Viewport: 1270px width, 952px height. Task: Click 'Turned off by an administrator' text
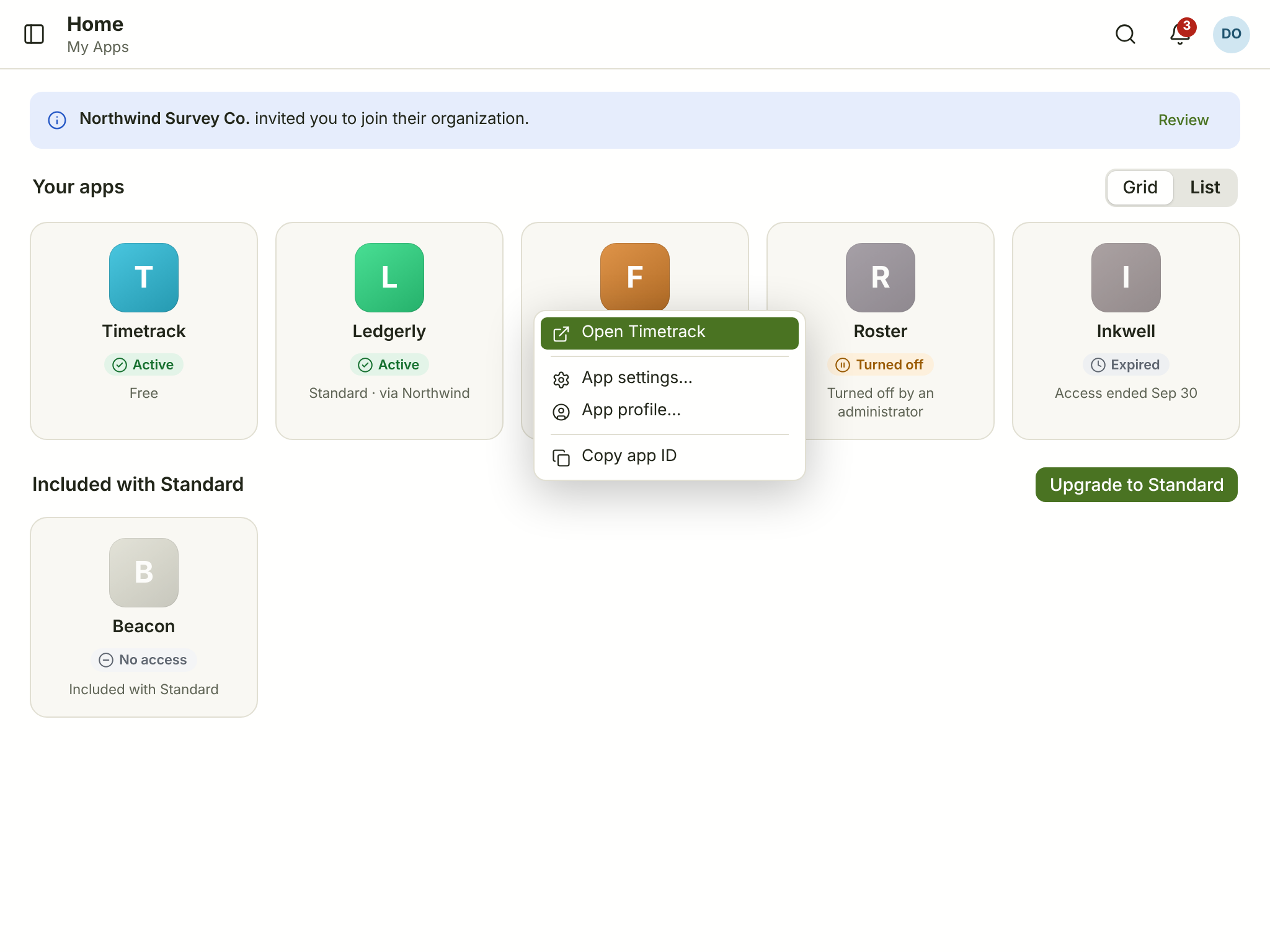881,402
